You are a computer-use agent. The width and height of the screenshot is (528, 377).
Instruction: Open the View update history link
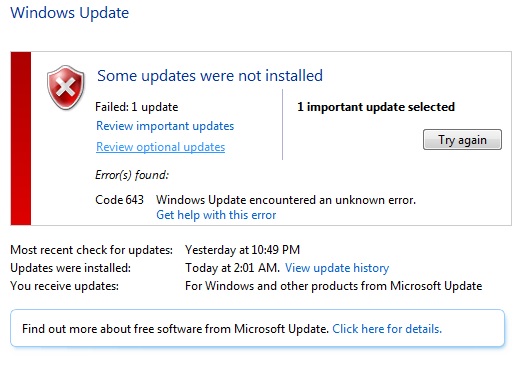(337, 268)
